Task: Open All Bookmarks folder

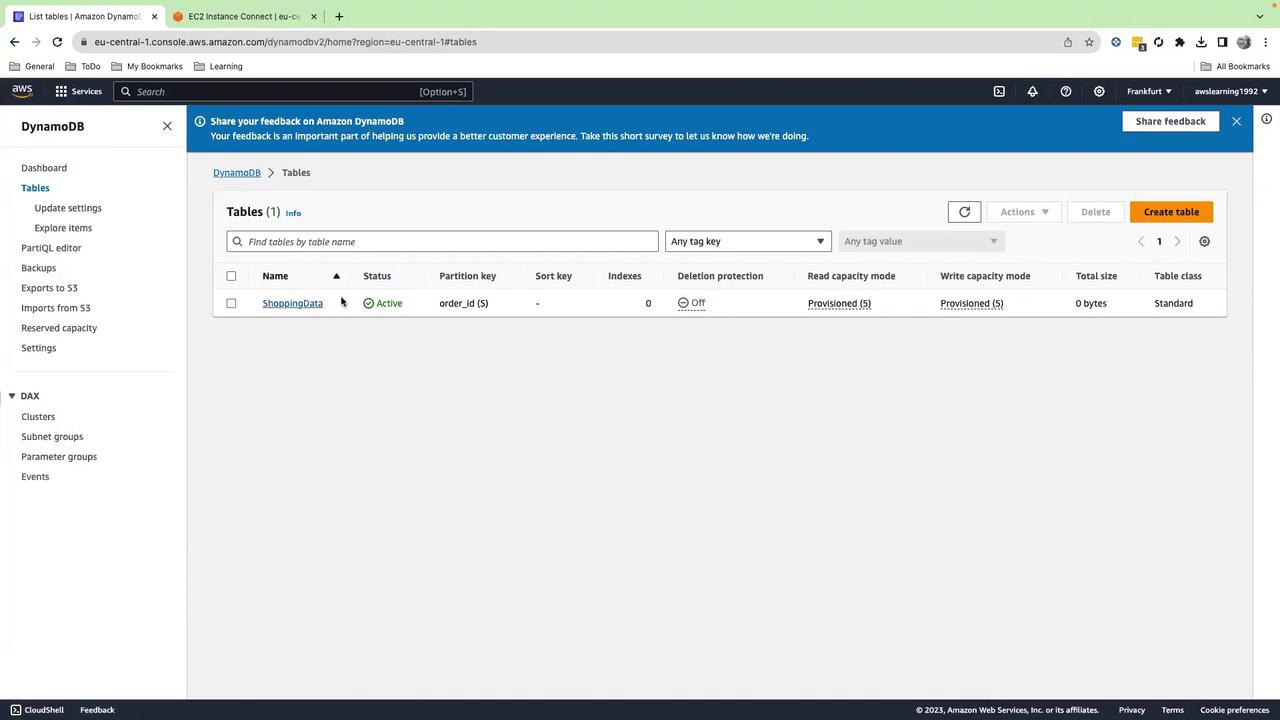Action: pyautogui.click(x=1235, y=66)
